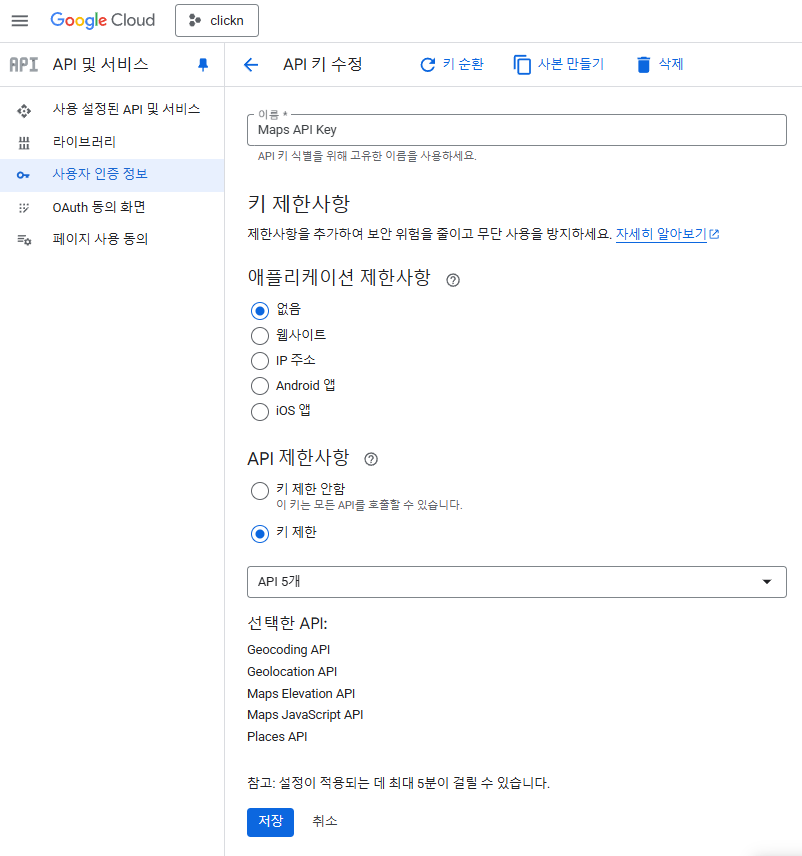The height and width of the screenshot is (856, 802).
Task: Open the hamburger navigation menu
Action: [x=20, y=21]
